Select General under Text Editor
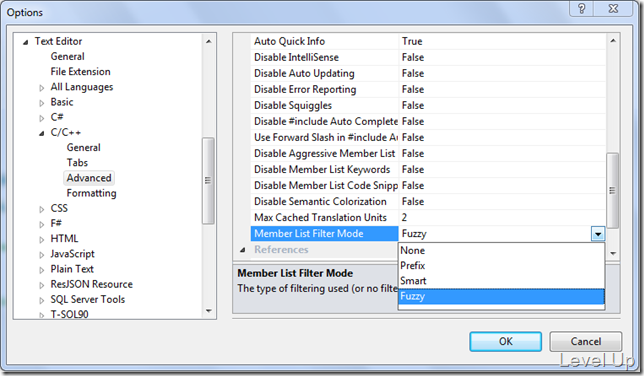Image resolution: width=644 pixels, height=376 pixels. click(x=67, y=56)
